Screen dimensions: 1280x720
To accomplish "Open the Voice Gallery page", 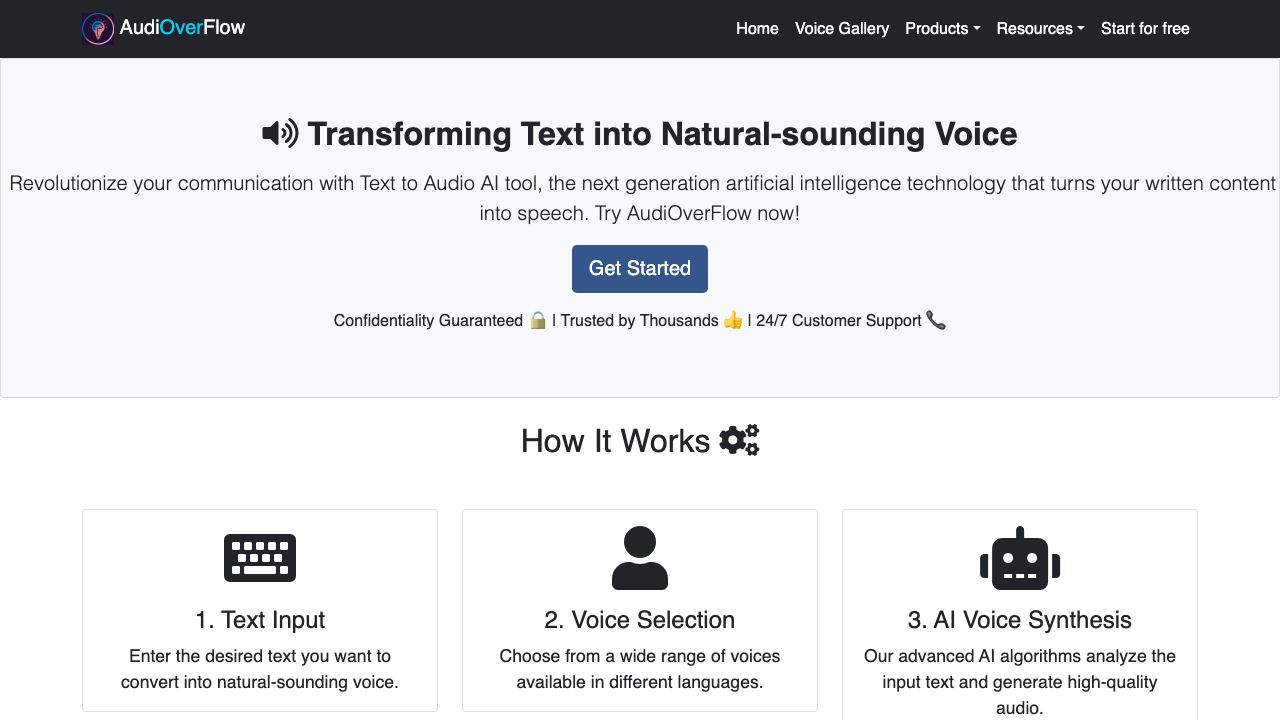I will point(842,29).
